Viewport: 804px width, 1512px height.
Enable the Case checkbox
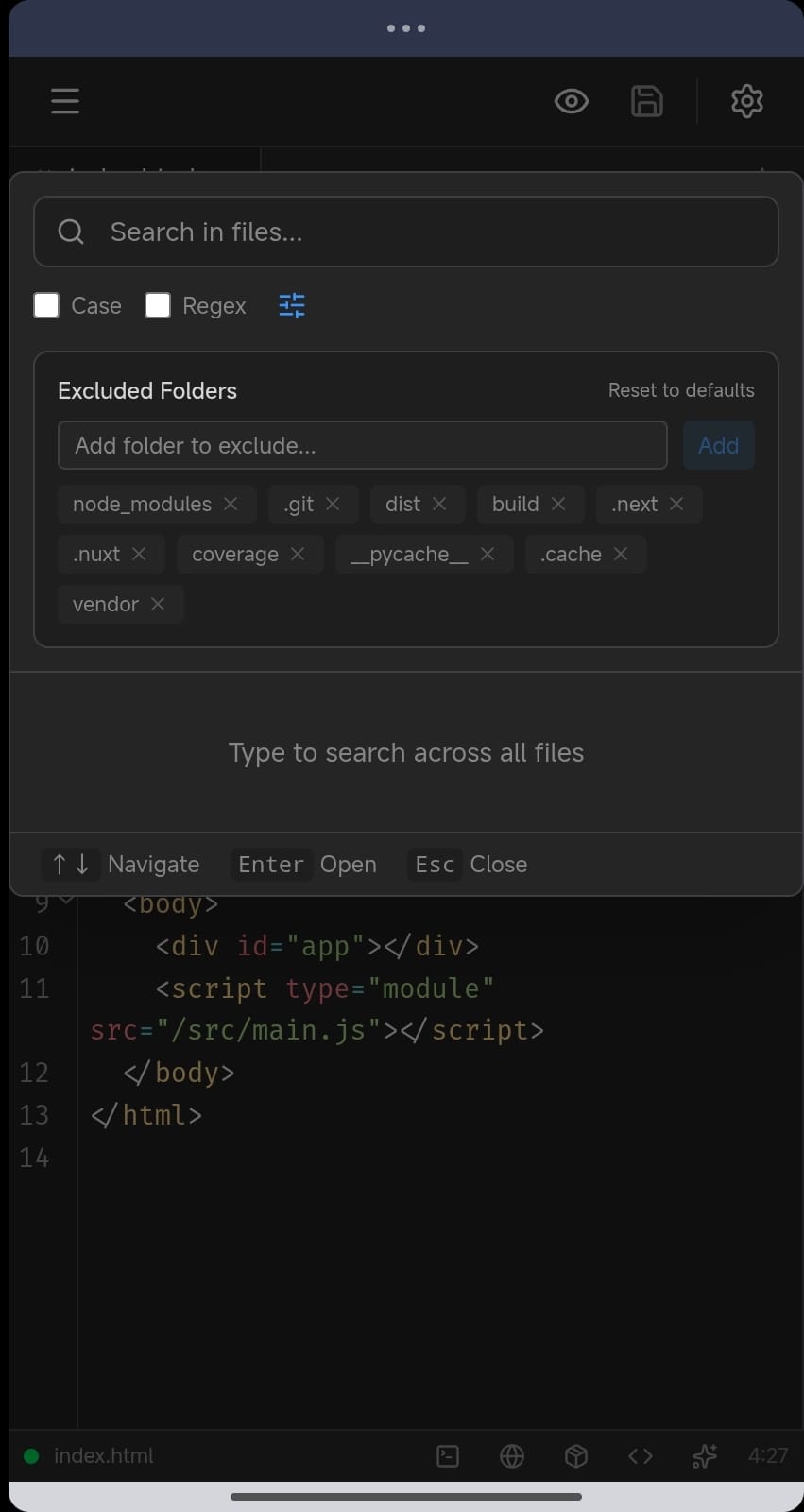coord(46,305)
